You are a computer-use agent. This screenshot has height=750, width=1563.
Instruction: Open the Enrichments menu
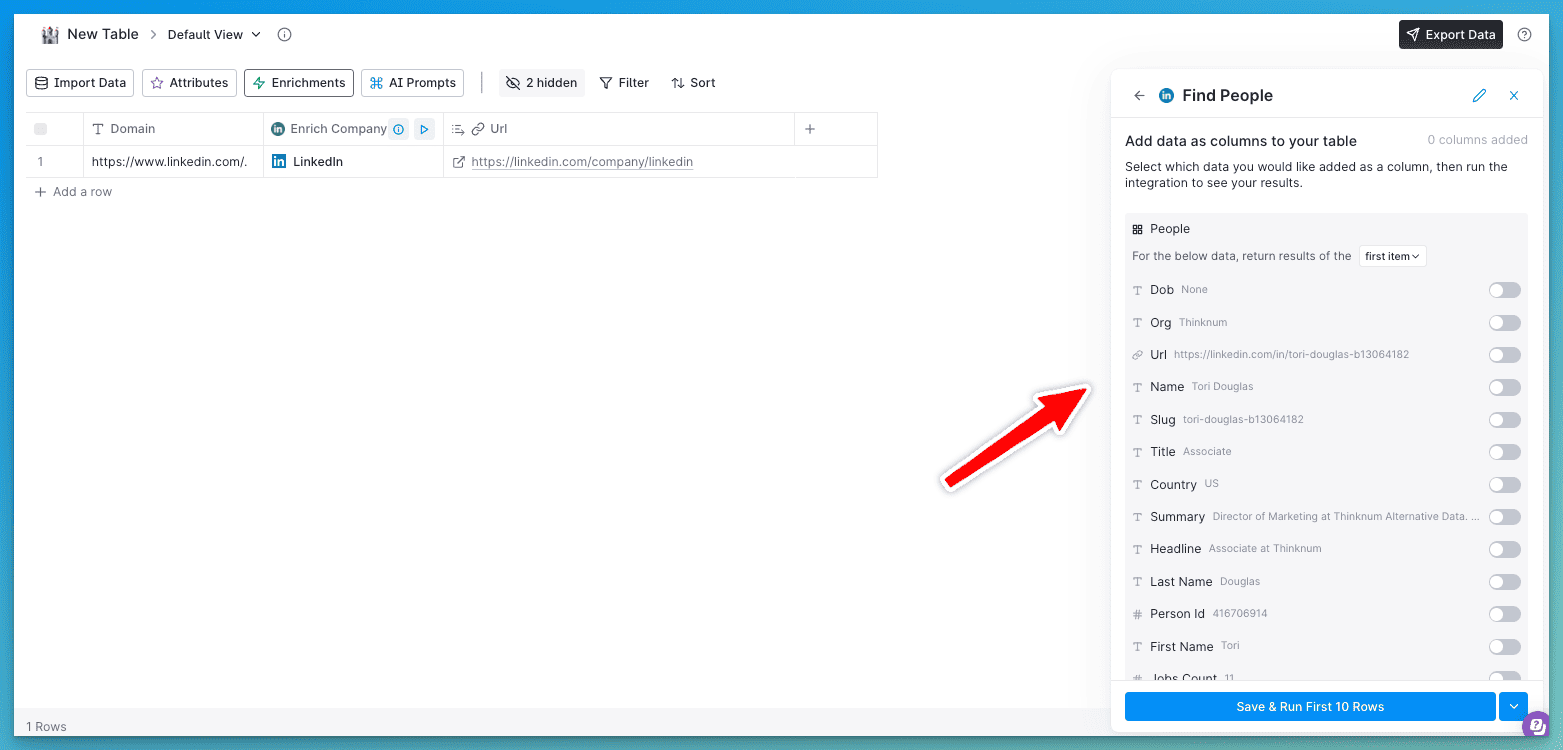[299, 83]
